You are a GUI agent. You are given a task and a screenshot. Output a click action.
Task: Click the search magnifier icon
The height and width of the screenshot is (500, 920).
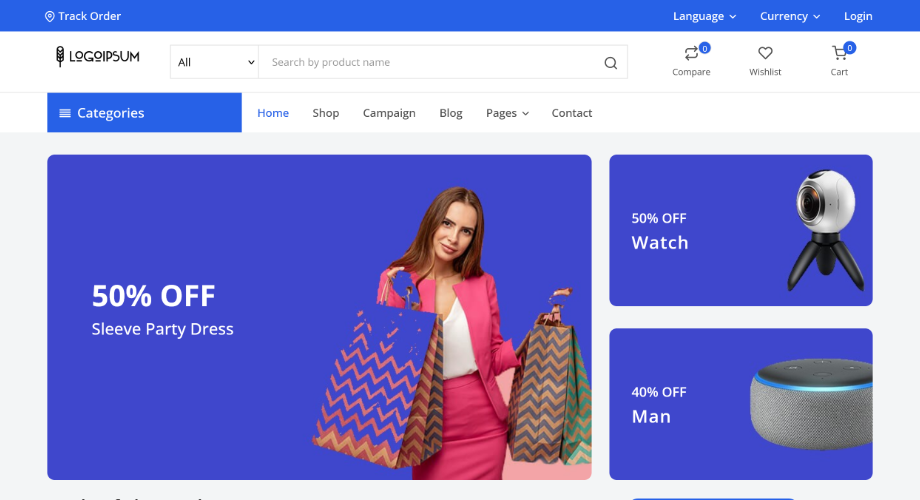(610, 62)
